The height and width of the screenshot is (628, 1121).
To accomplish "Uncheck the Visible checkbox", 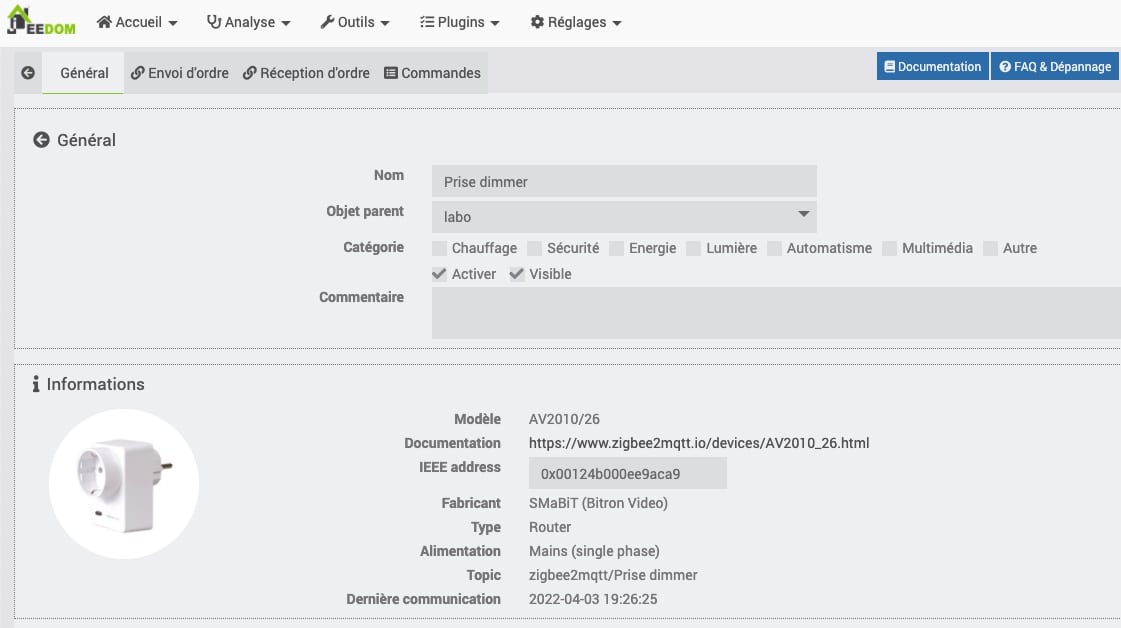I will pos(517,274).
